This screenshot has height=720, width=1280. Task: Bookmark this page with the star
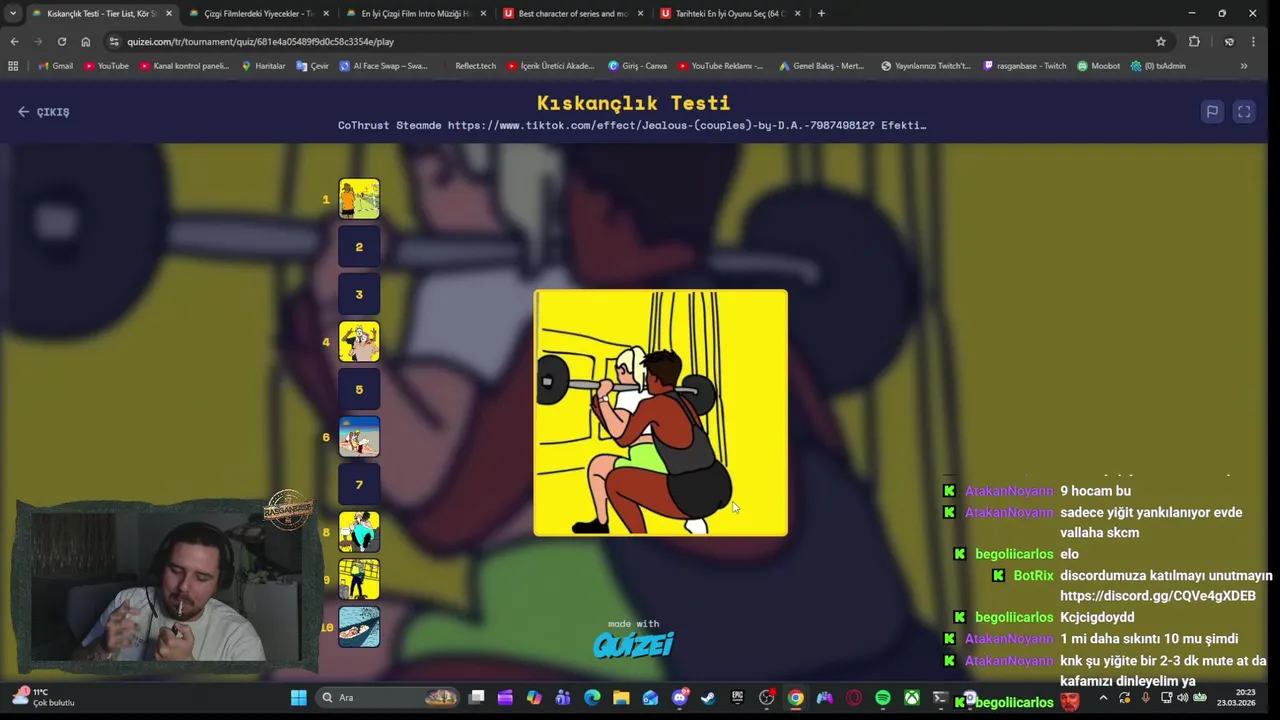tap(1161, 41)
